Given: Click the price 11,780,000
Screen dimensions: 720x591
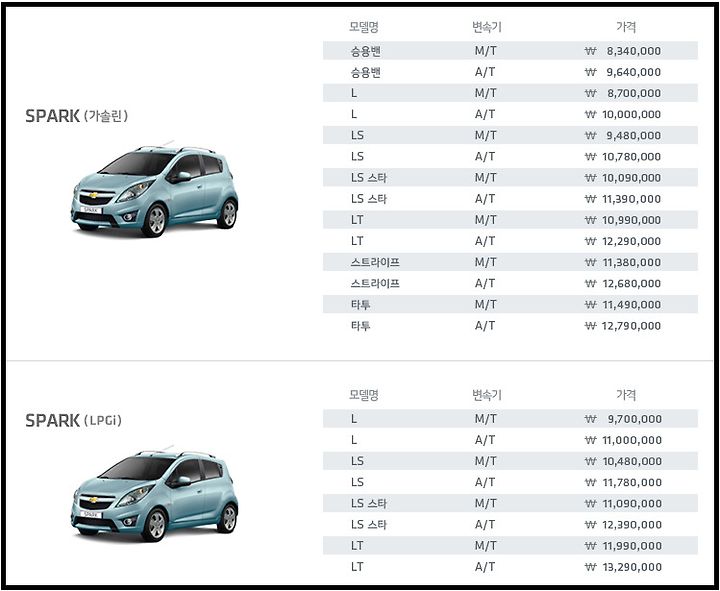Looking at the screenshot, I should tap(632, 482).
